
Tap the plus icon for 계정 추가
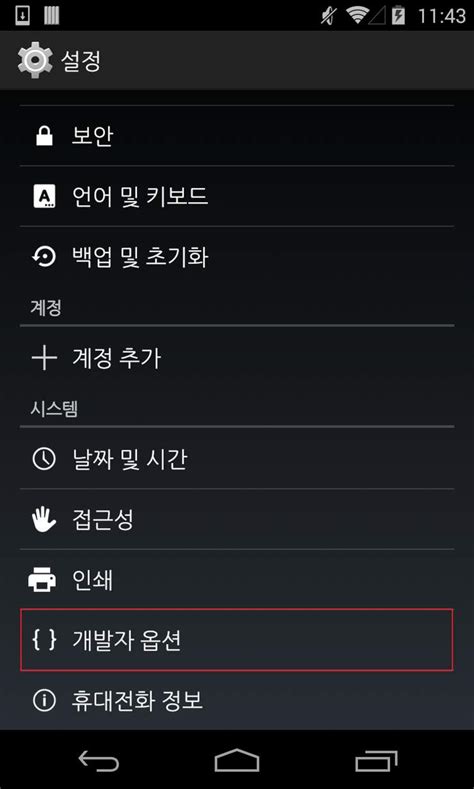(x=44, y=358)
